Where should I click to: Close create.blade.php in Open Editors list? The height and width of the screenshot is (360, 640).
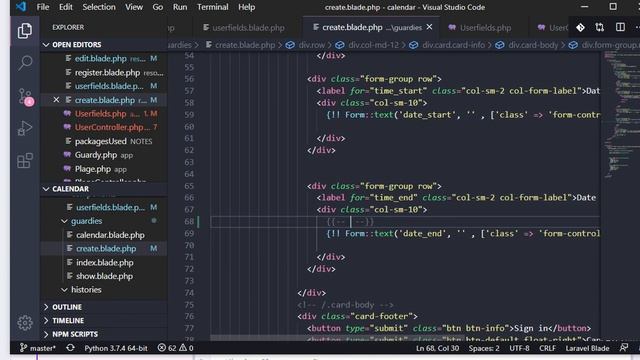pyautogui.click(x=56, y=100)
